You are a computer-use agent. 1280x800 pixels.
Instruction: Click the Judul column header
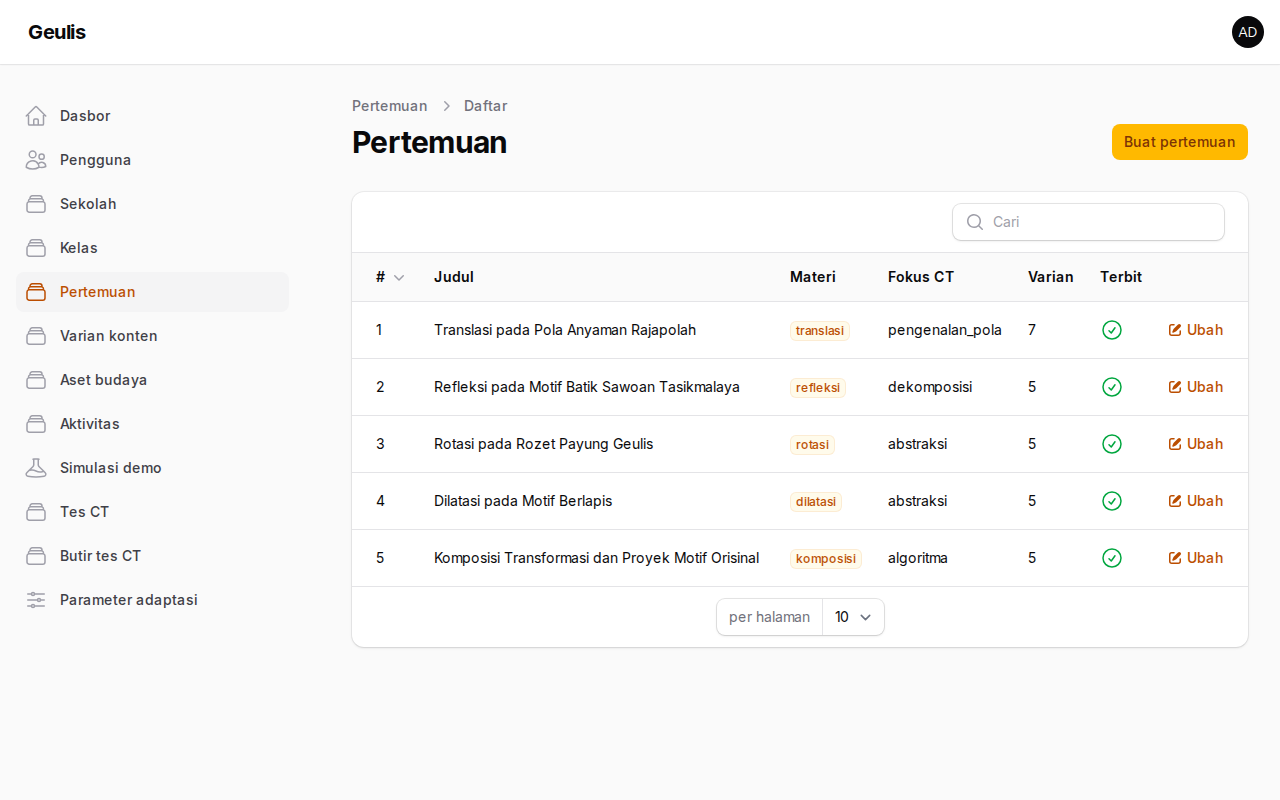click(454, 277)
